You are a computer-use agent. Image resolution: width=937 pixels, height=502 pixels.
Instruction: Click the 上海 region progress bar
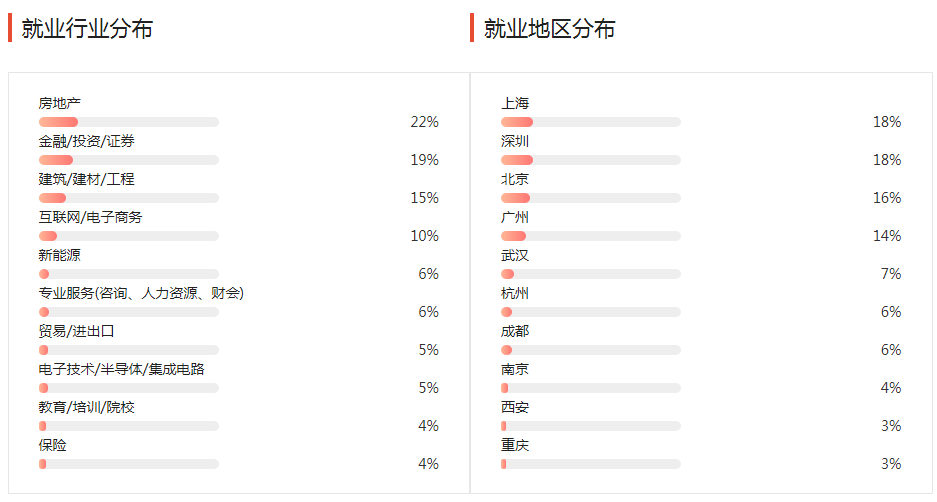pos(590,122)
